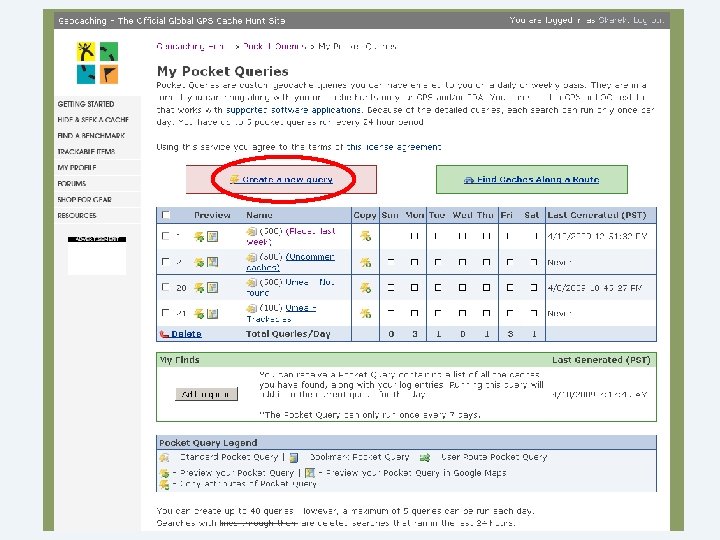720x540 pixels.
Task: Select the Places last week row checkbox
Action: click(166, 236)
